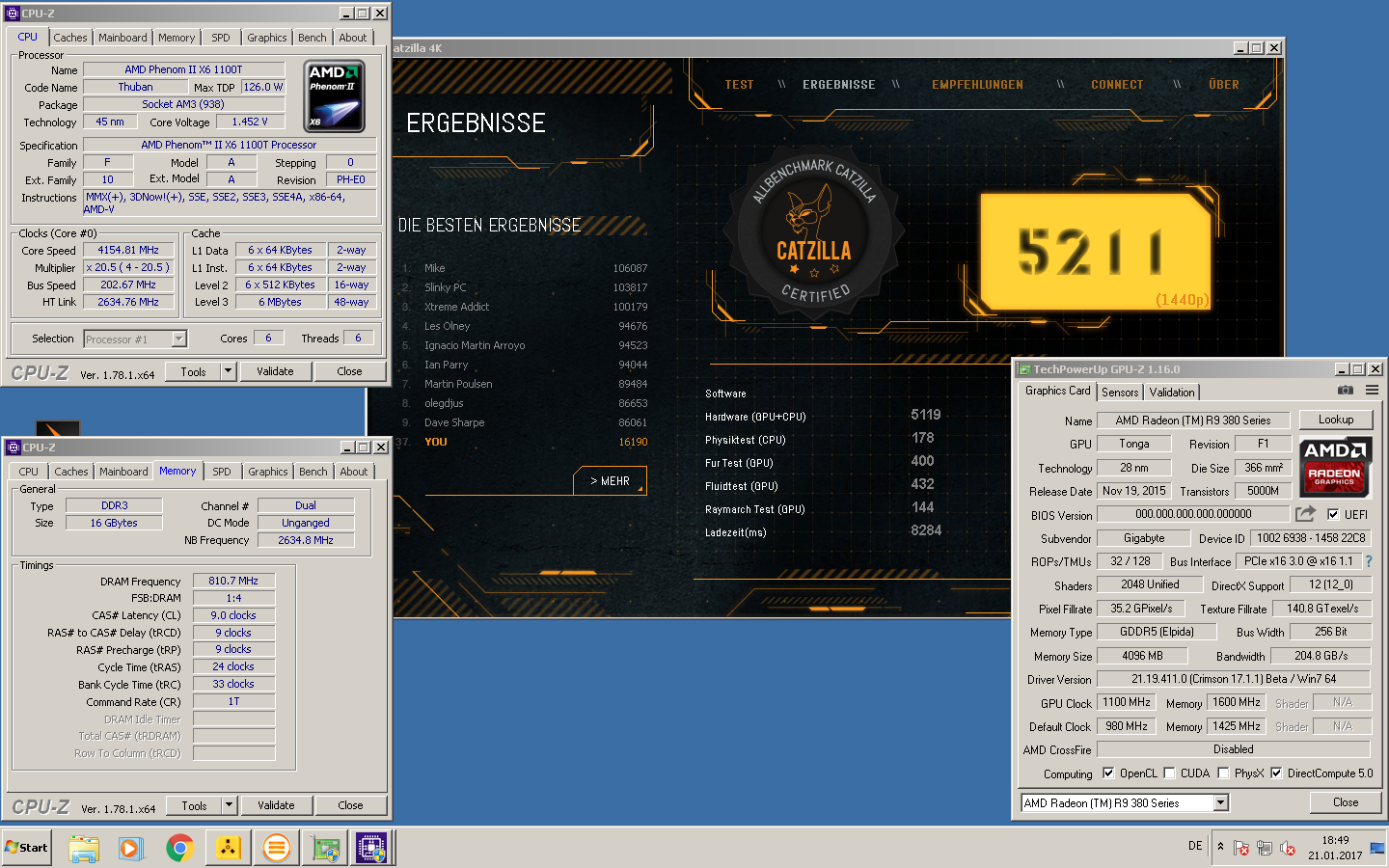Click Validate in the top CPU-Z window
This screenshot has height=868, width=1389.
(x=275, y=371)
